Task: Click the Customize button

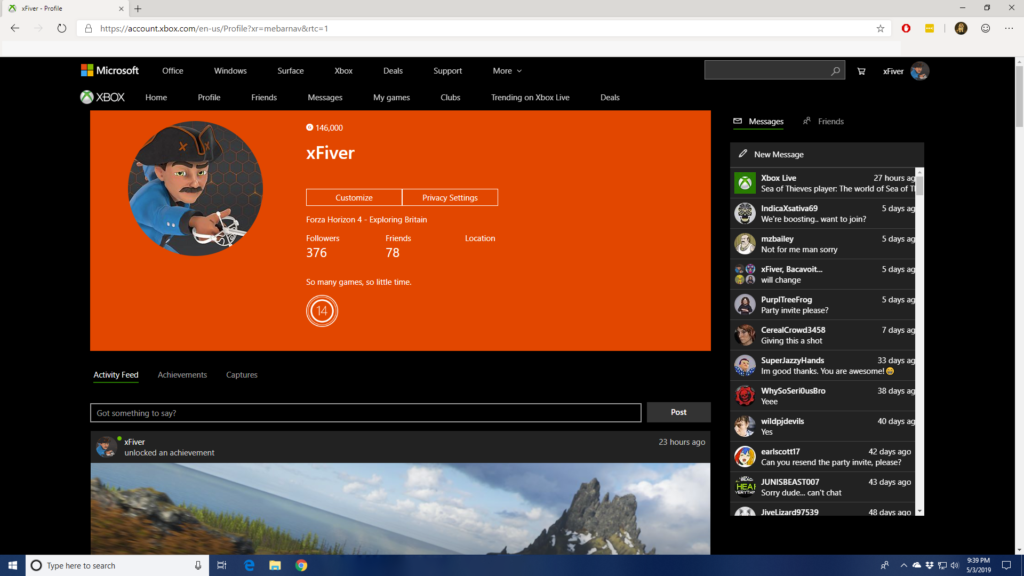Action: coord(354,198)
